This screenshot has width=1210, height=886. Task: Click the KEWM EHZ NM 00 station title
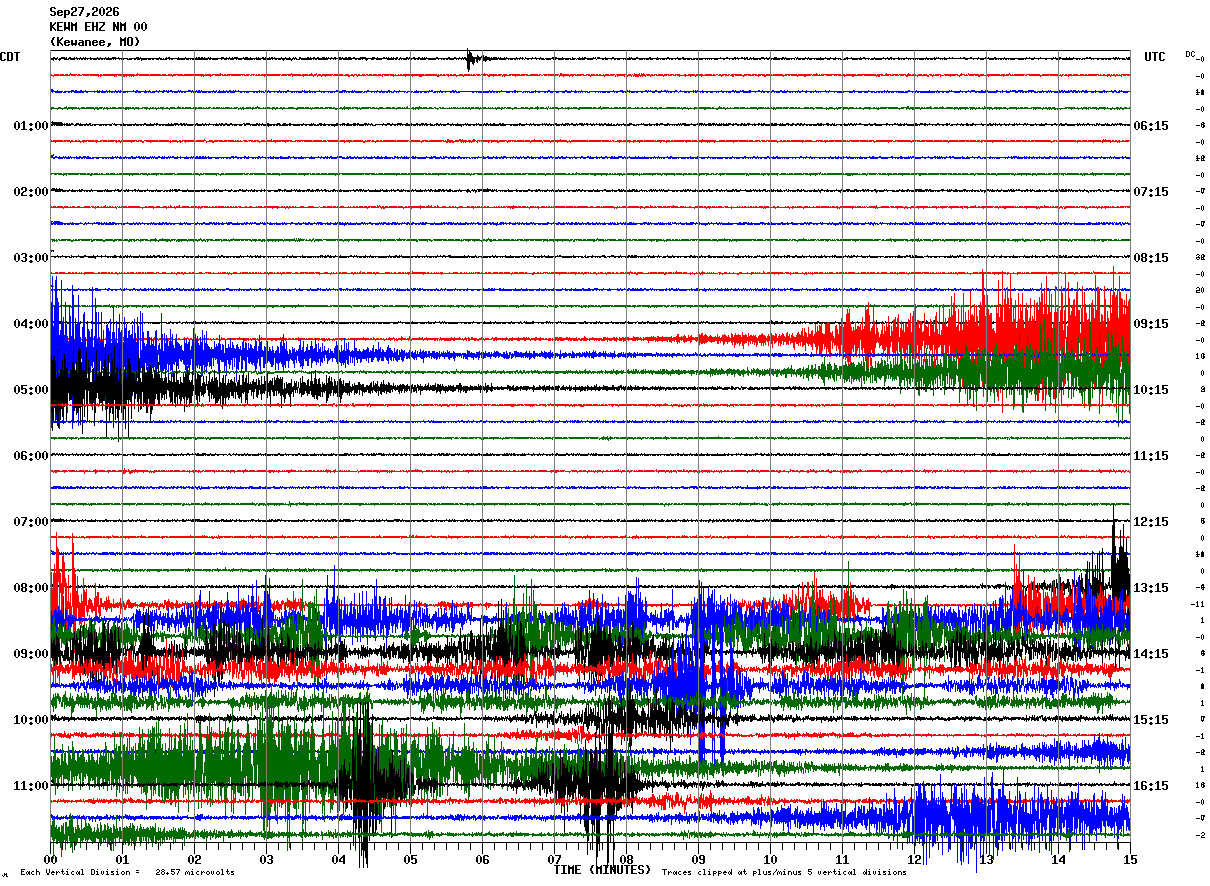[x=98, y=27]
